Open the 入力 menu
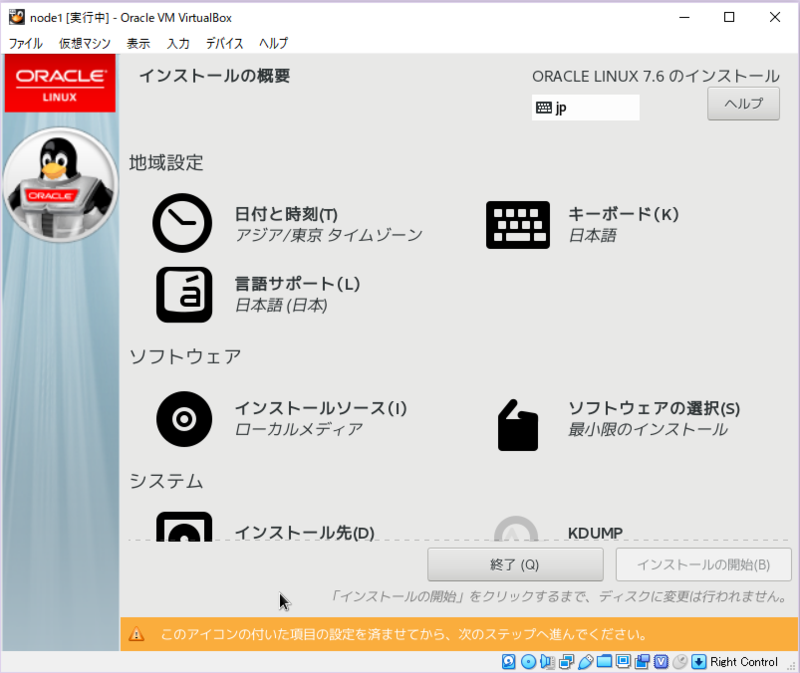The width and height of the screenshot is (800, 673). (x=178, y=43)
